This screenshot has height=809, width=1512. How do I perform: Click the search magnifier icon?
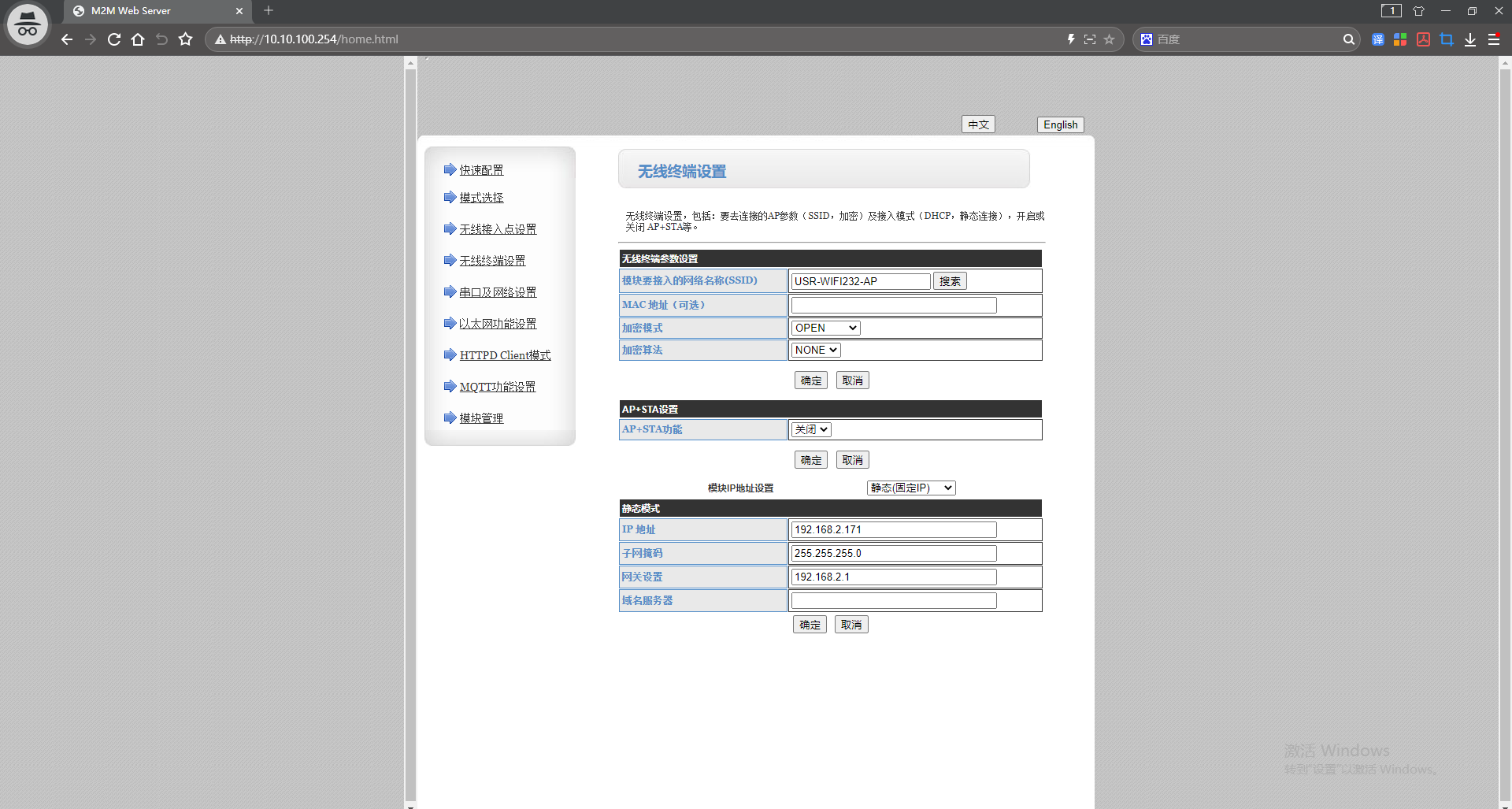point(1348,39)
